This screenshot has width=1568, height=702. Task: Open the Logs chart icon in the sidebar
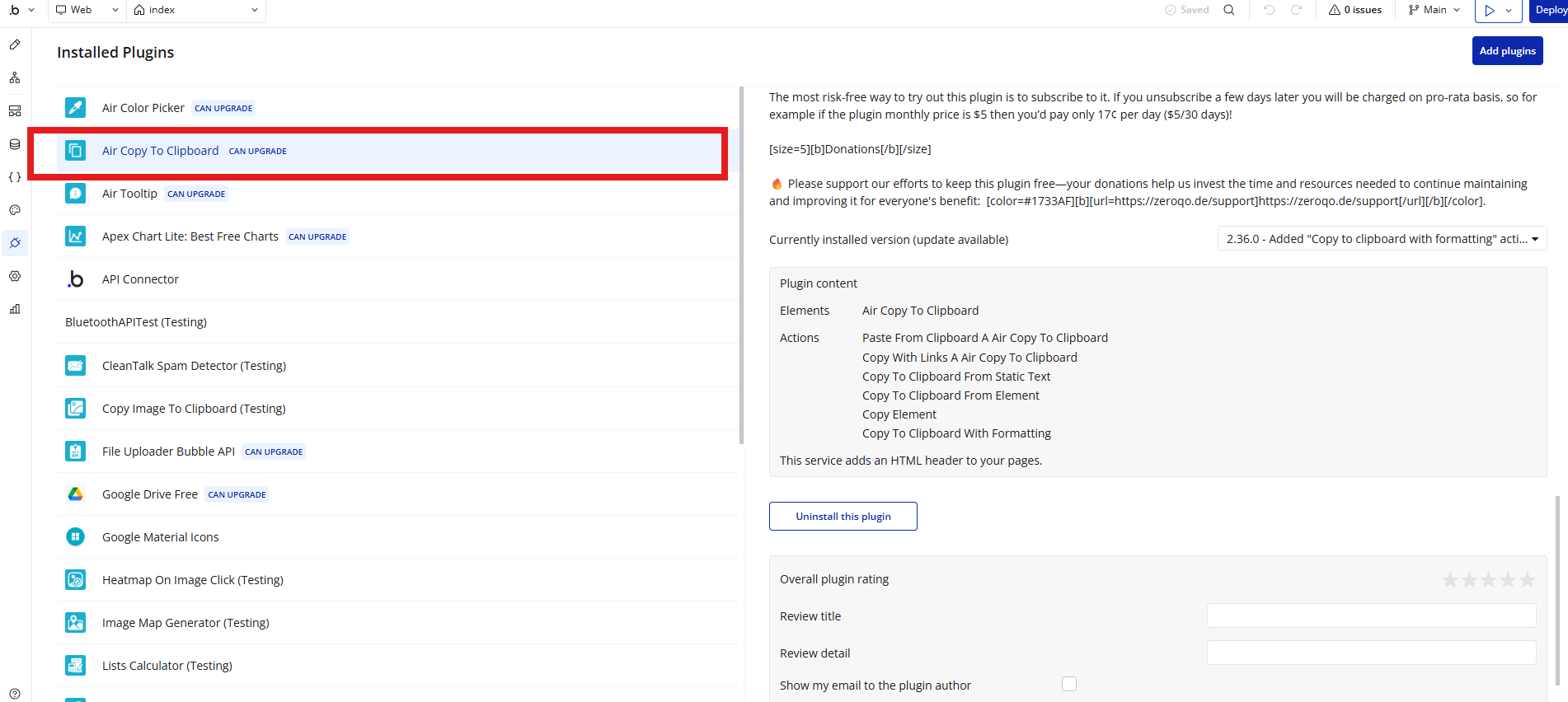pos(15,309)
